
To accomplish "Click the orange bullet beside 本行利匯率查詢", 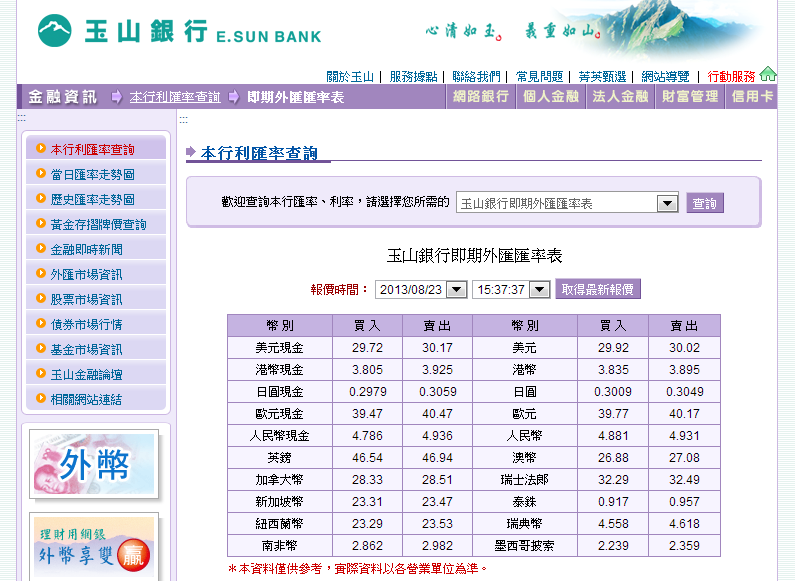I will (x=41, y=149).
